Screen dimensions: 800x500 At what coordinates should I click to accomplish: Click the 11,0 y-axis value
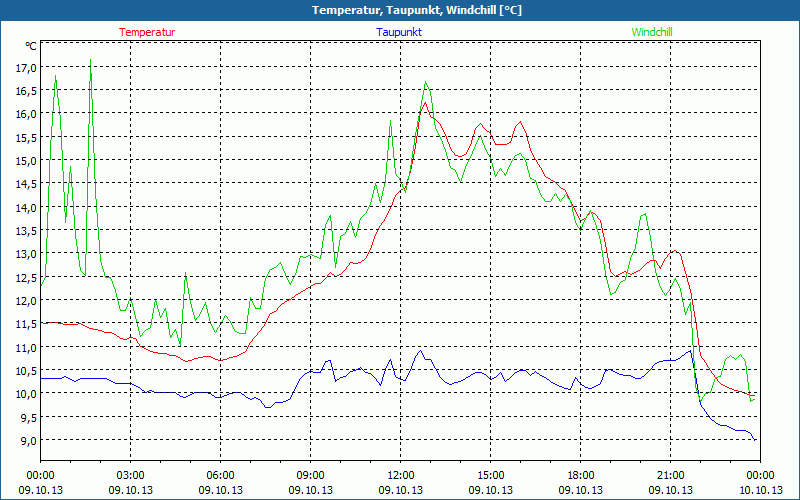click(27, 347)
